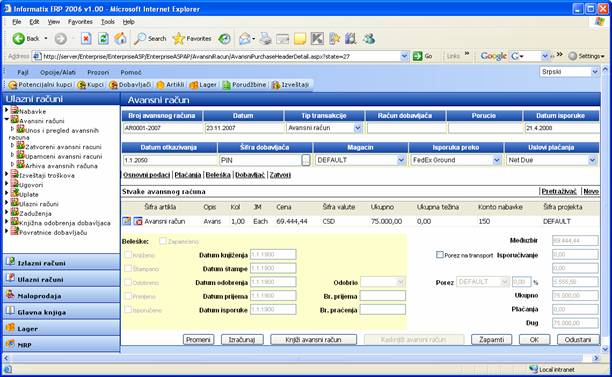The image size is (612, 377).
Task: Click the Izračunaj button
Action: click(x=242, y=340)
